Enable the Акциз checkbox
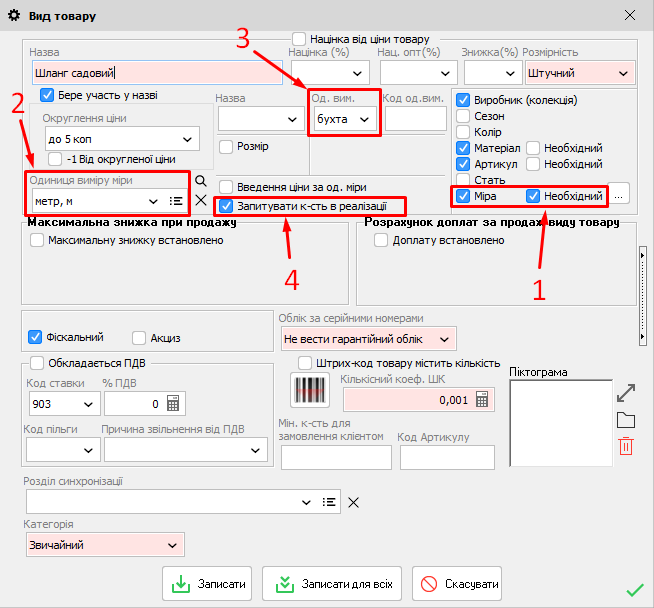Image resolution: width=654 pixels, height=608 pixels. click(x=139, y=338)
